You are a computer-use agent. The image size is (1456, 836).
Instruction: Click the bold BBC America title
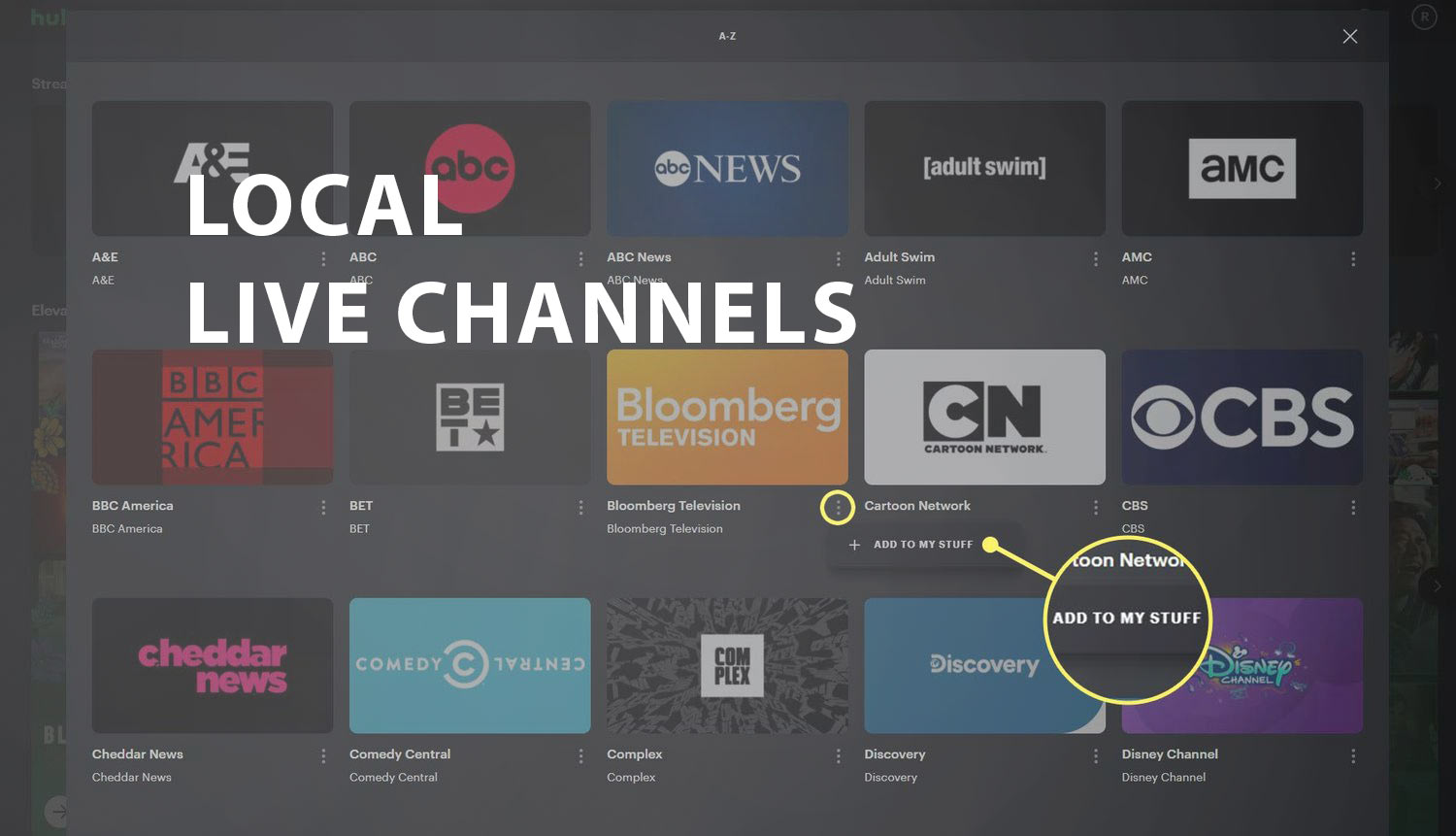[133, 506]
